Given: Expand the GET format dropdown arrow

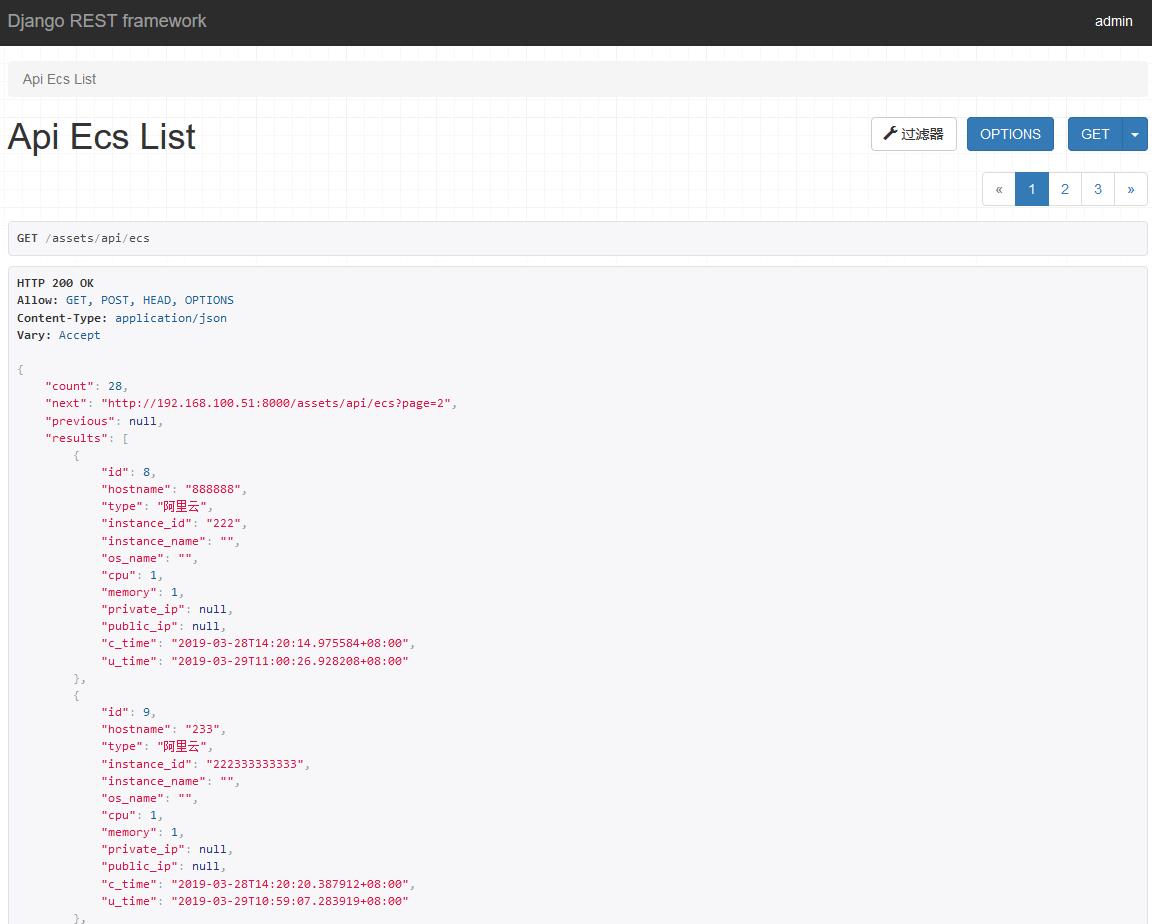Looking at the screenshot, I should tap(1134, 134).
